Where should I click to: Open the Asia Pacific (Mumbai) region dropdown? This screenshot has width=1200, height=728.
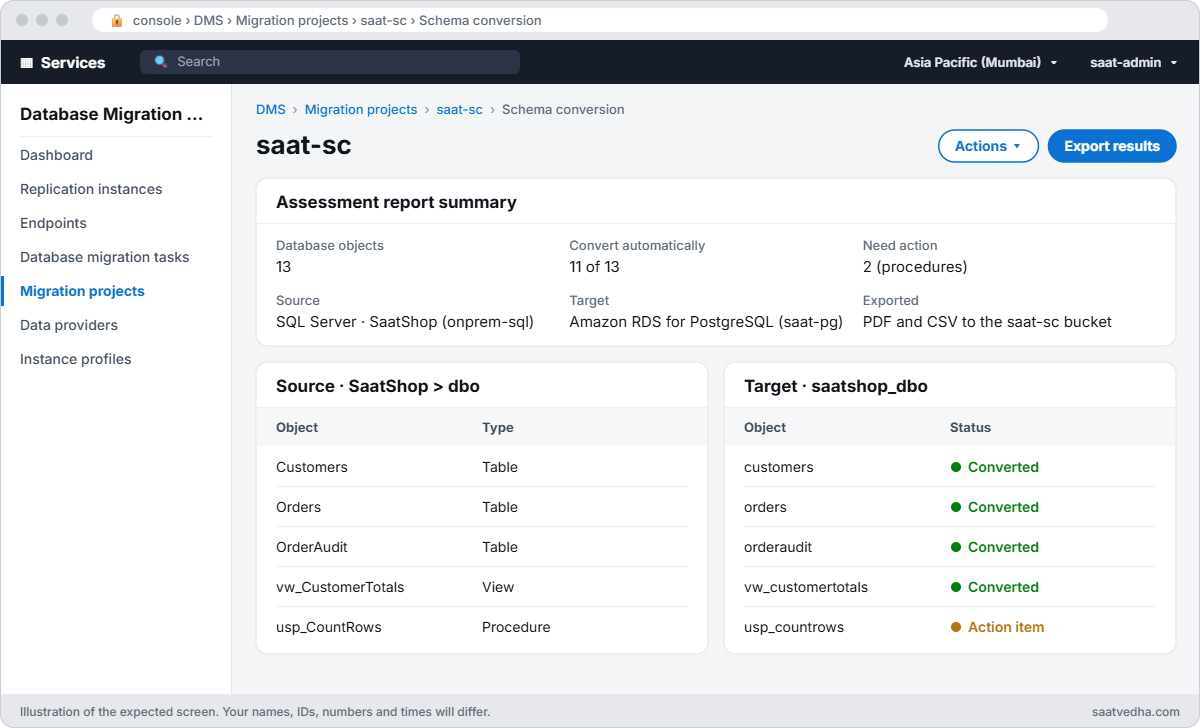click(980, 62)
